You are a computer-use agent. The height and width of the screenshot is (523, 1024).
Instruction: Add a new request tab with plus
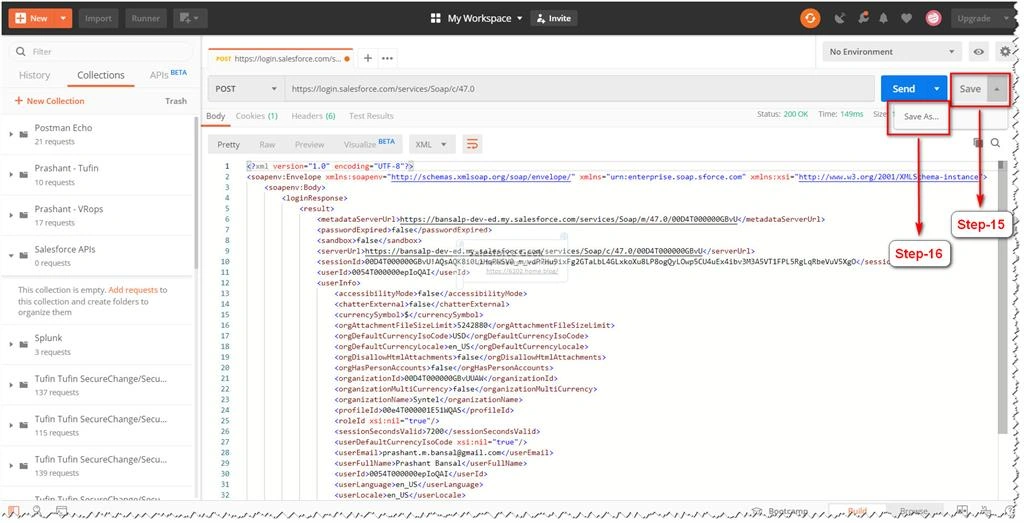click(368, 58)
